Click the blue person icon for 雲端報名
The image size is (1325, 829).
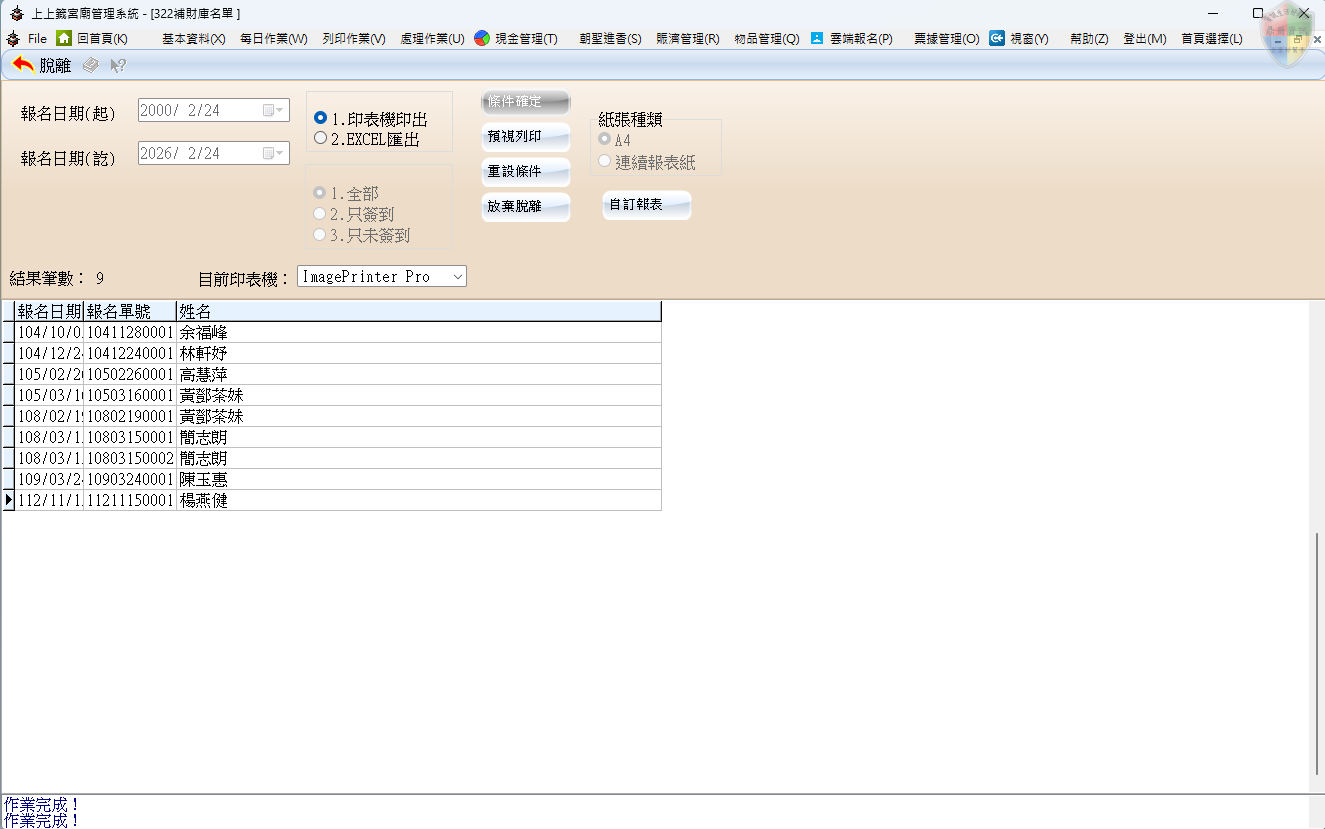click(817, 38)
